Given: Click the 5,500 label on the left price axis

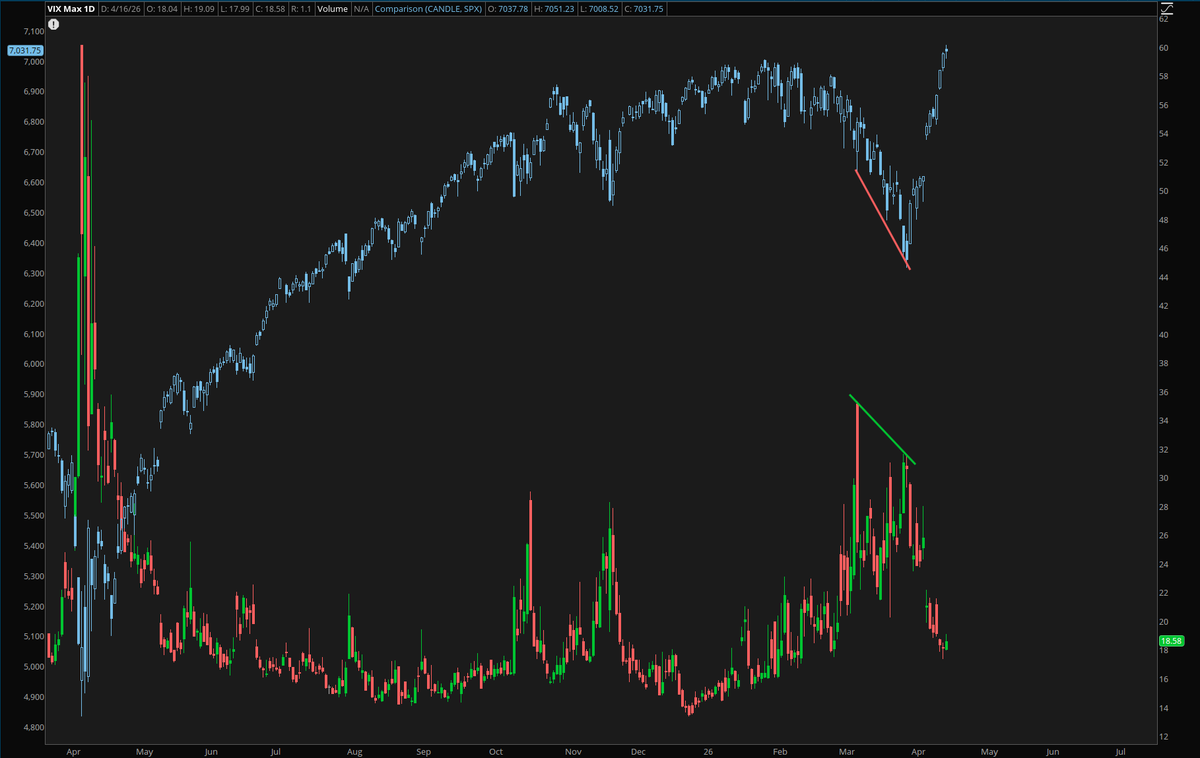Looking at the screenshot, I should tap(32, 516).
